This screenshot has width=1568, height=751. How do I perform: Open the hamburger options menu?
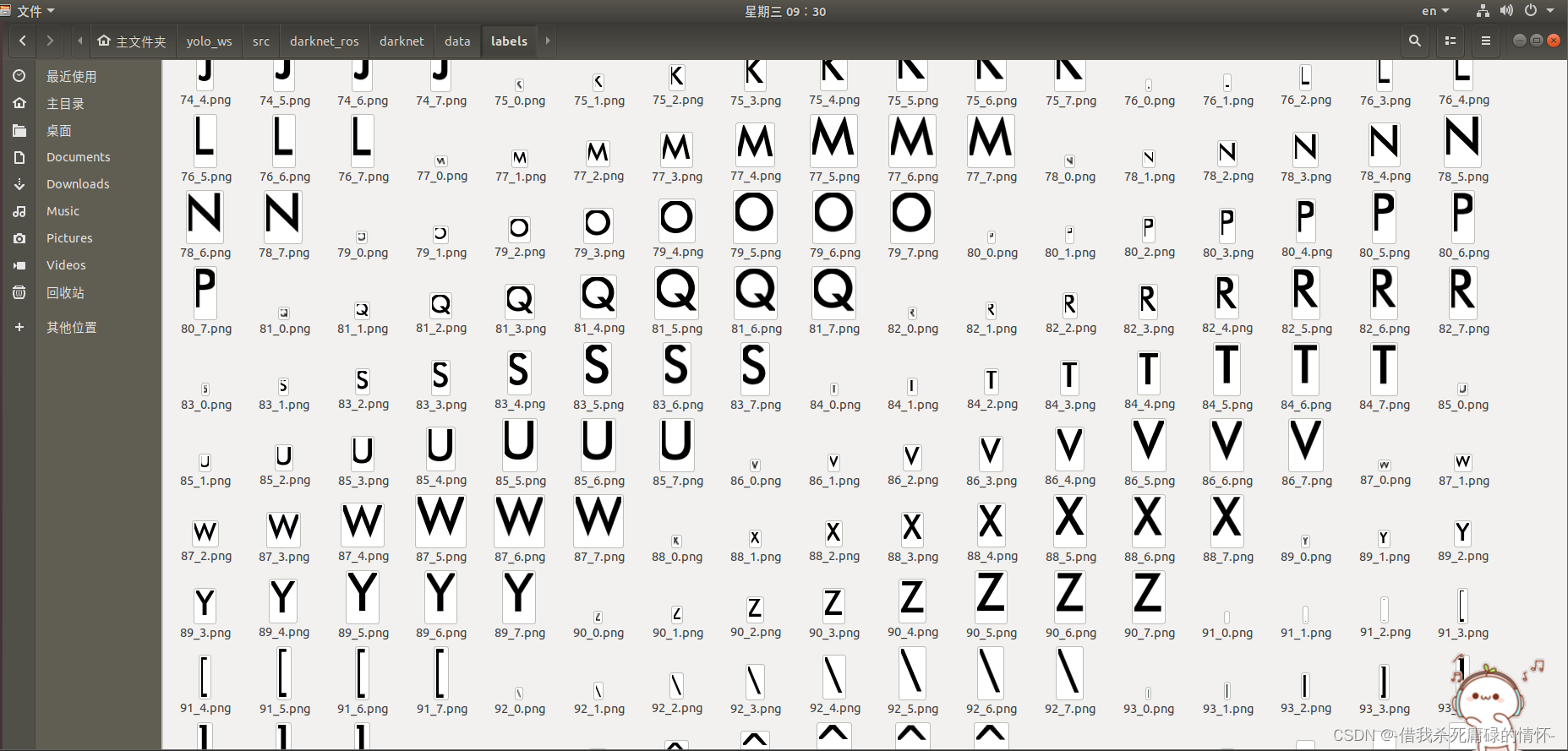pyautogui.click(x=1486, y=41)
